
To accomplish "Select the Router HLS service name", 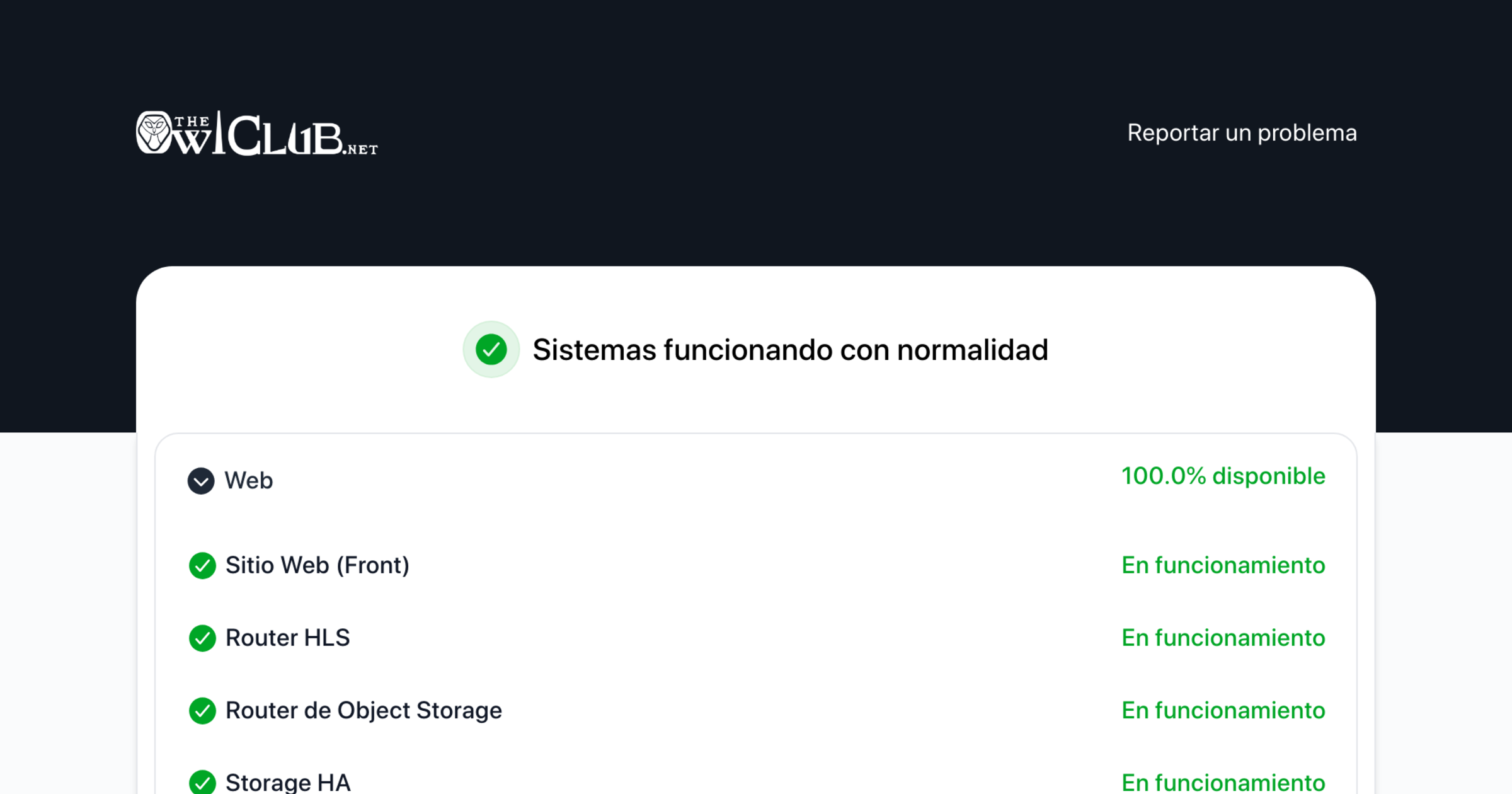I will (x=287, y=638).
